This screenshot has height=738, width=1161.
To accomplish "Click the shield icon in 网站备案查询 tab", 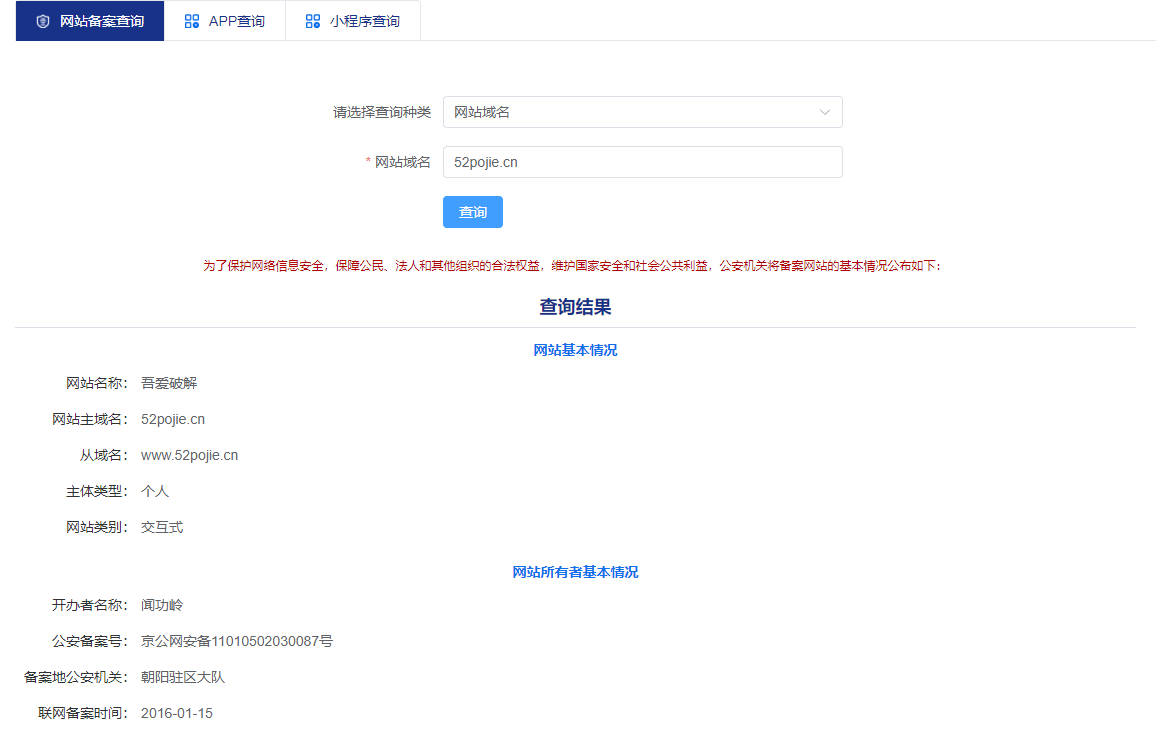I will tap(43, 21).
